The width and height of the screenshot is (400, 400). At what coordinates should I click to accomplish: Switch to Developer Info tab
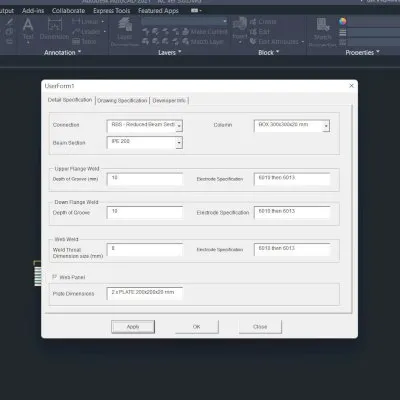coord(169,100)
